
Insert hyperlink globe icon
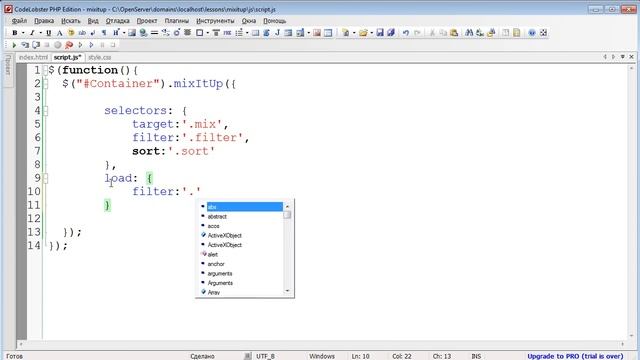click(x=143, y=33)
